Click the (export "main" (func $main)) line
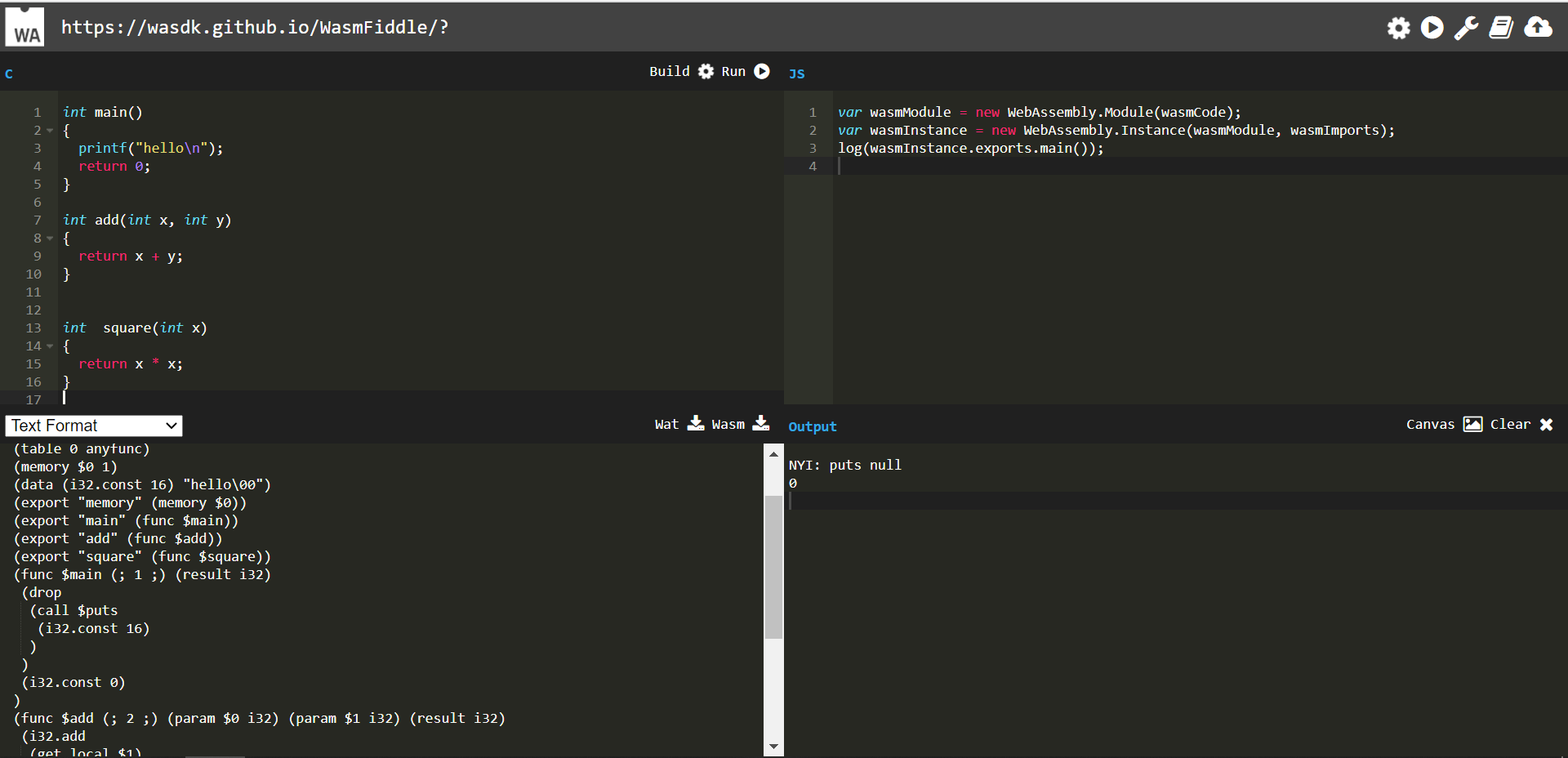The image size is (1568, 758). [126, 520]
